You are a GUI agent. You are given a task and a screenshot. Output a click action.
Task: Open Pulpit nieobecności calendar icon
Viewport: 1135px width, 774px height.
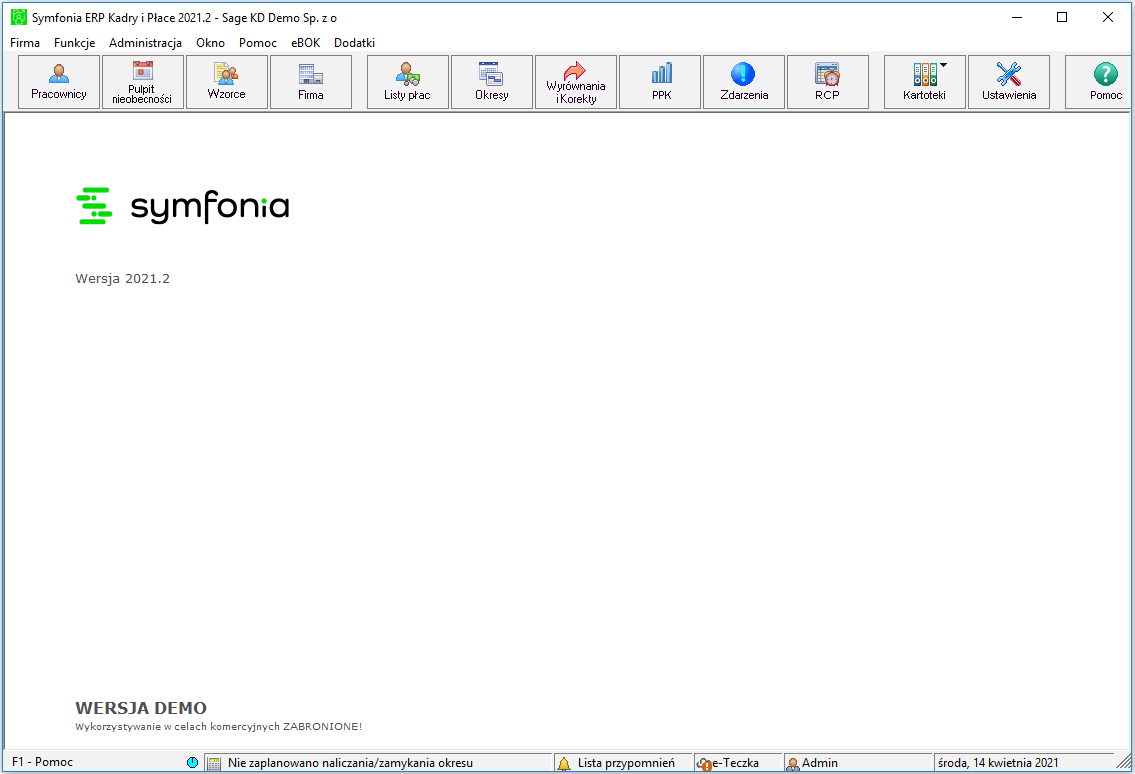(143, 71)
